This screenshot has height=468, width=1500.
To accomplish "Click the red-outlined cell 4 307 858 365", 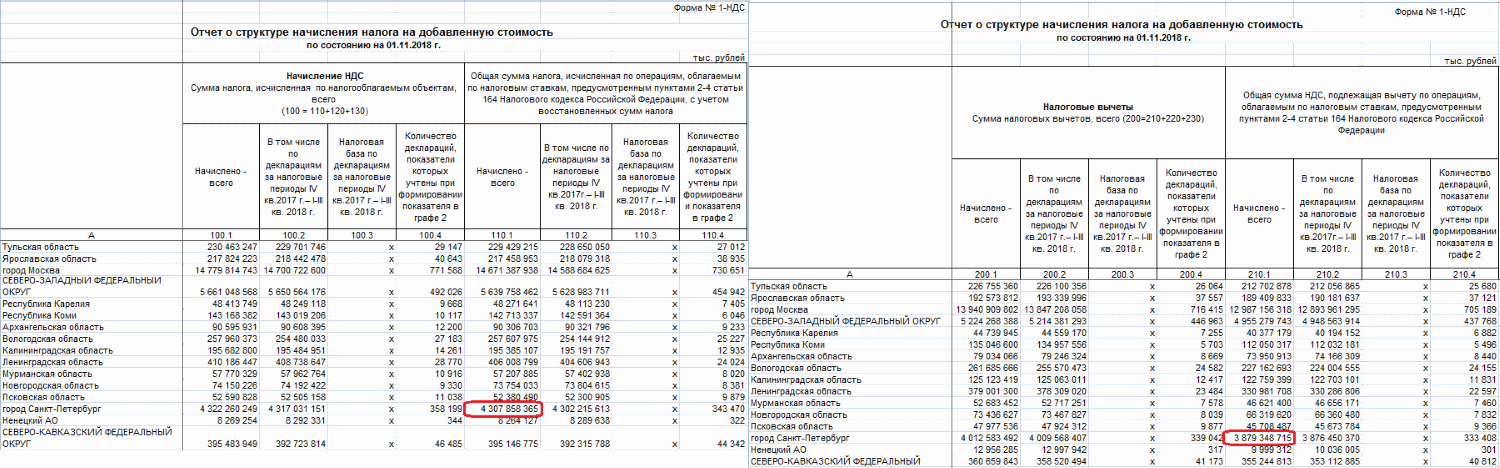I will coord(505,409).
